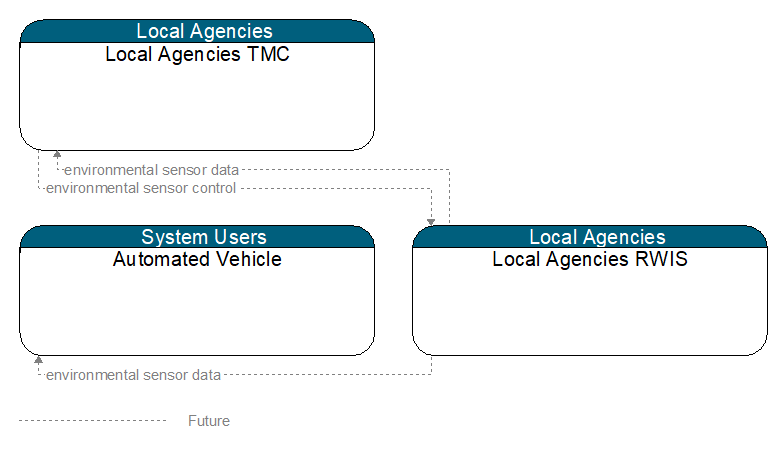Screen dimensions: 783x449
Task: Click 'environmental sensor data' label below Automated Vehicle
Action: tap(133, 375)
